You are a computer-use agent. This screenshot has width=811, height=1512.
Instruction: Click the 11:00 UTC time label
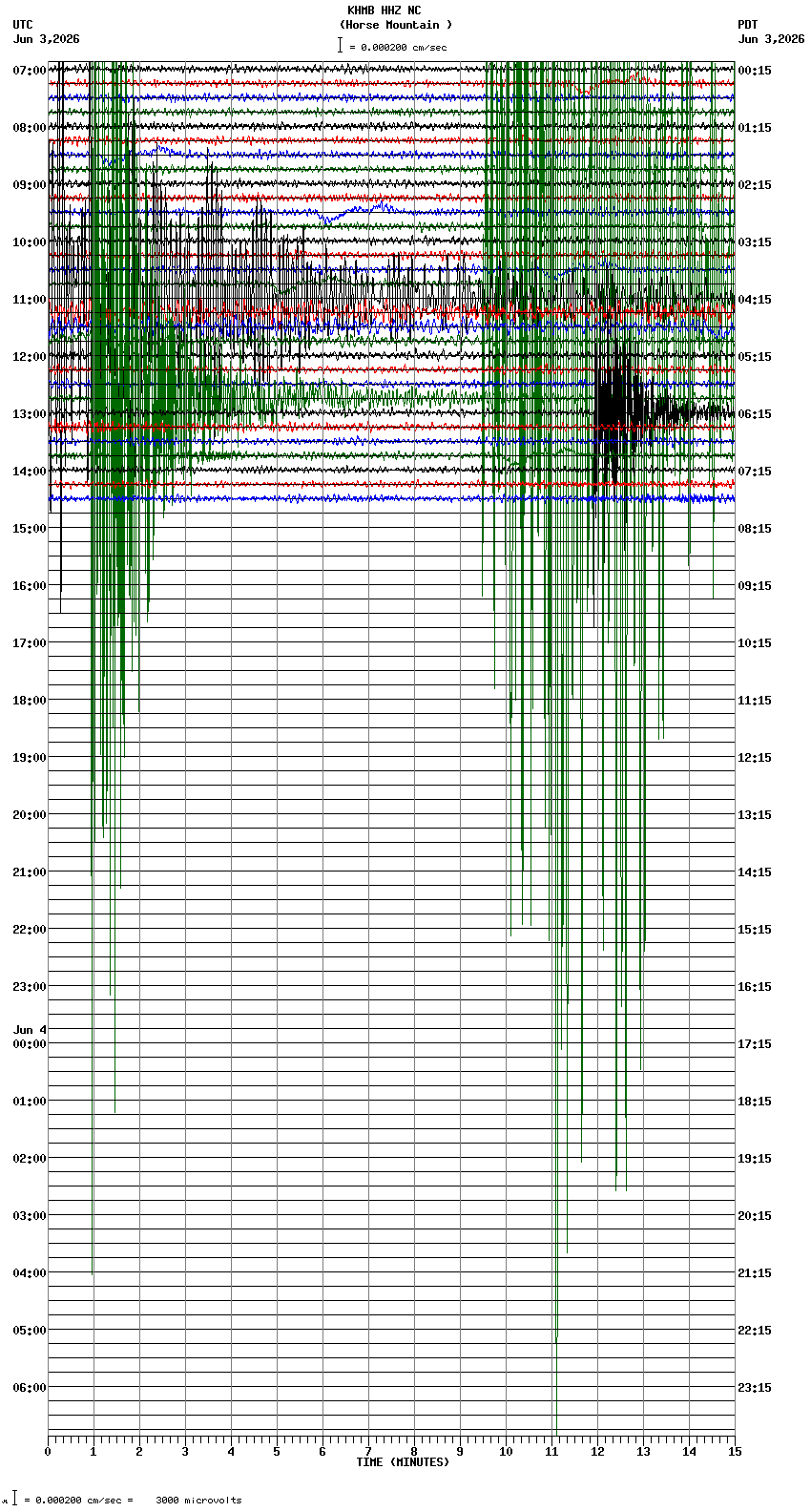[x=30, y=300]
